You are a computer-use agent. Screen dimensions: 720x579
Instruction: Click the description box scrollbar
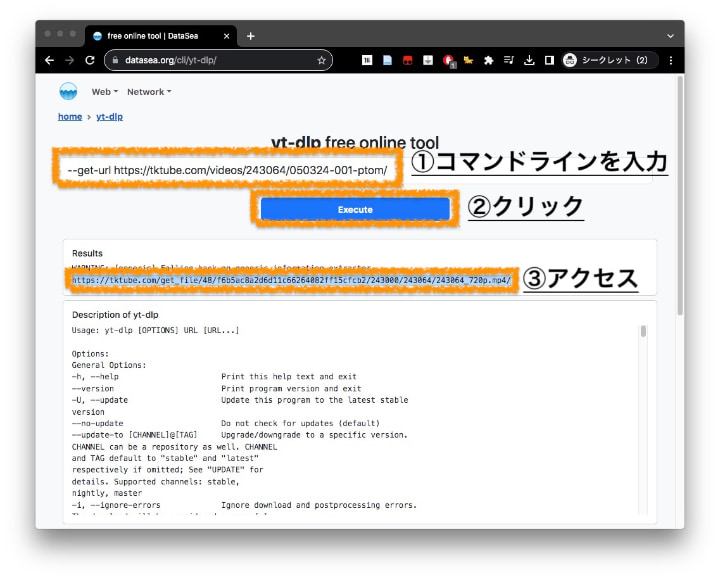point(643,331)
